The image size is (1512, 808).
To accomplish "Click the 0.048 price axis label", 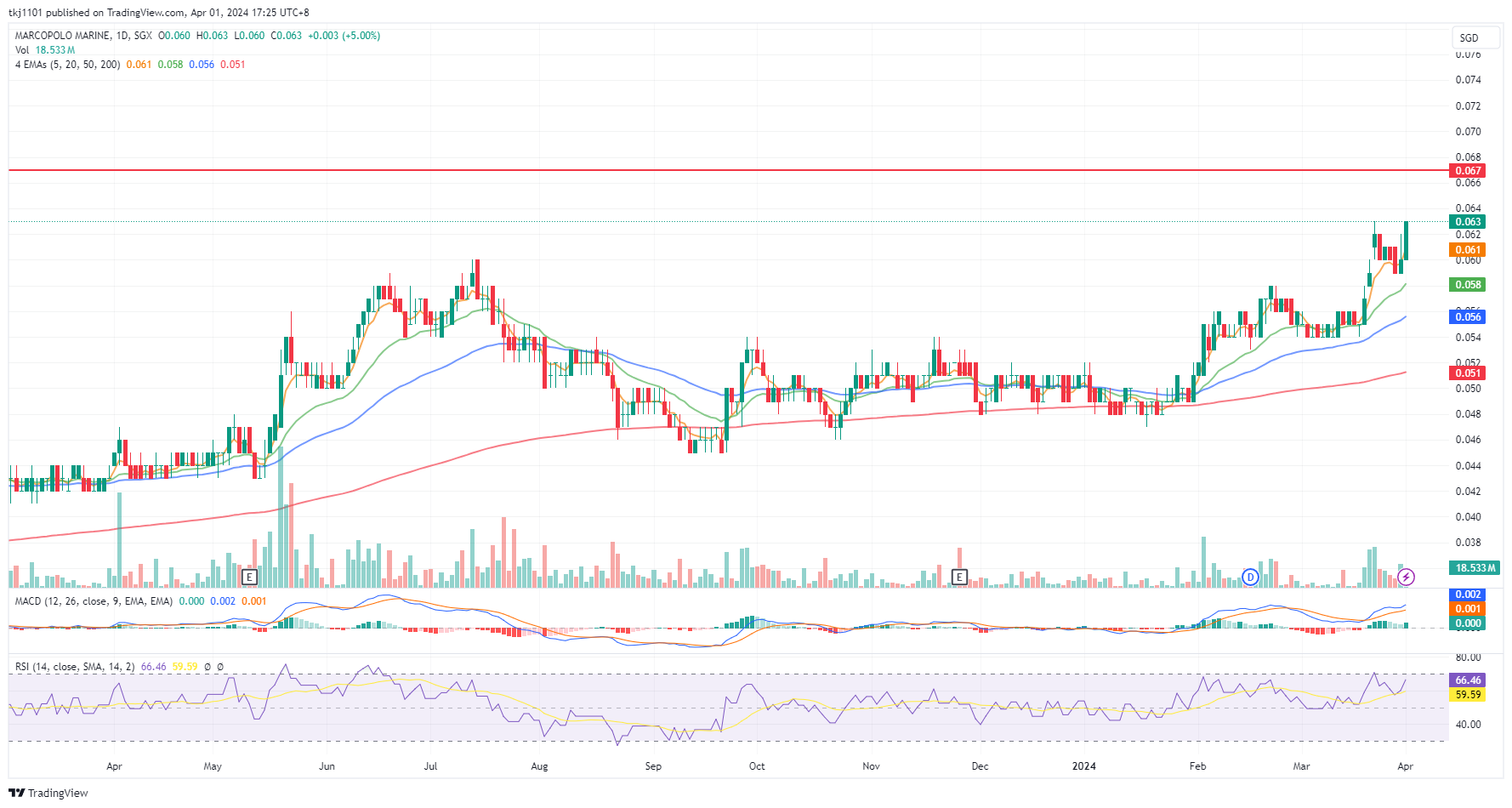I will tap(1468, 414).
